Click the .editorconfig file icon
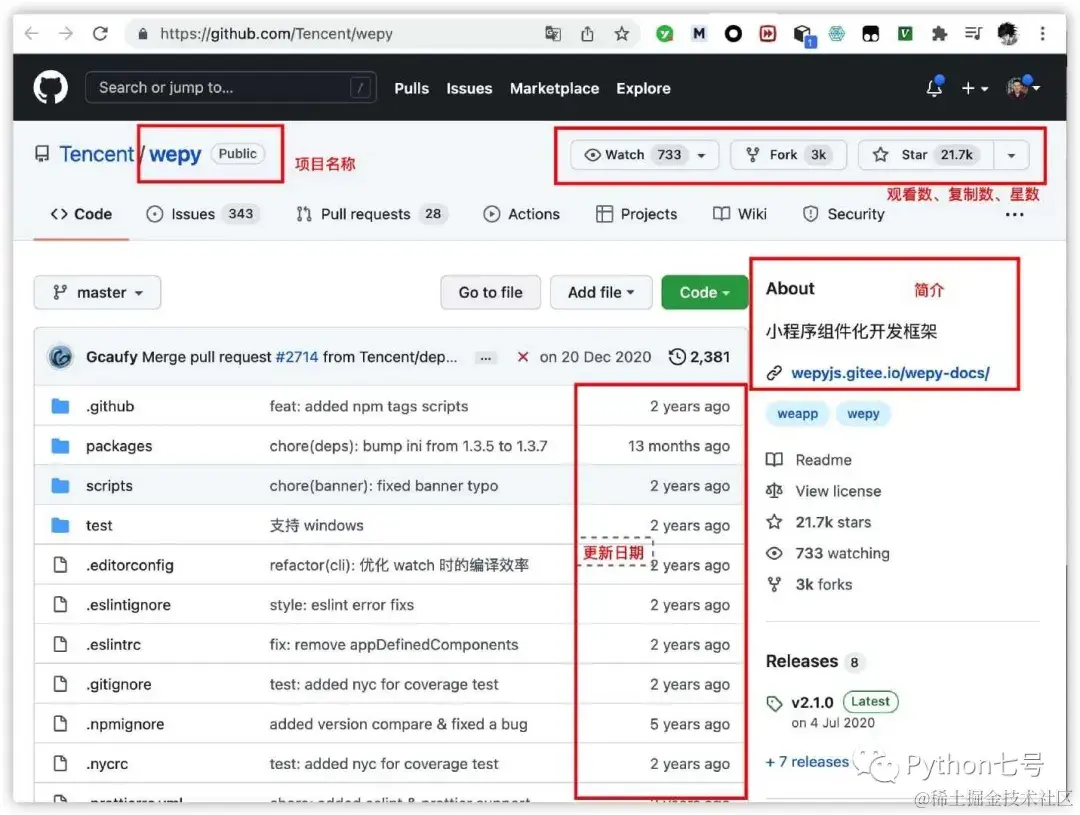This screenshot has height=815, width=1080. pos(61,565)
